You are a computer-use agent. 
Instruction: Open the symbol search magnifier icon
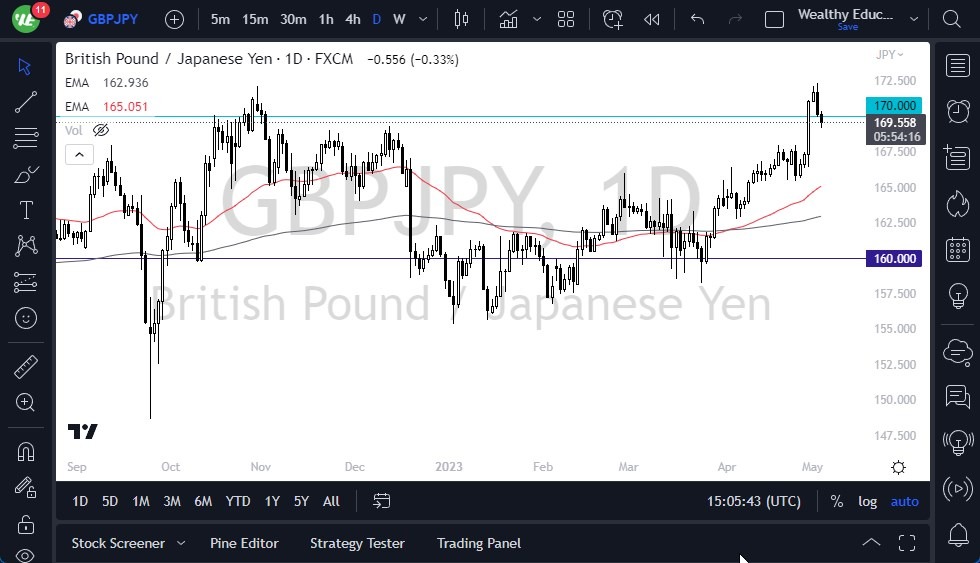[951, 19]
